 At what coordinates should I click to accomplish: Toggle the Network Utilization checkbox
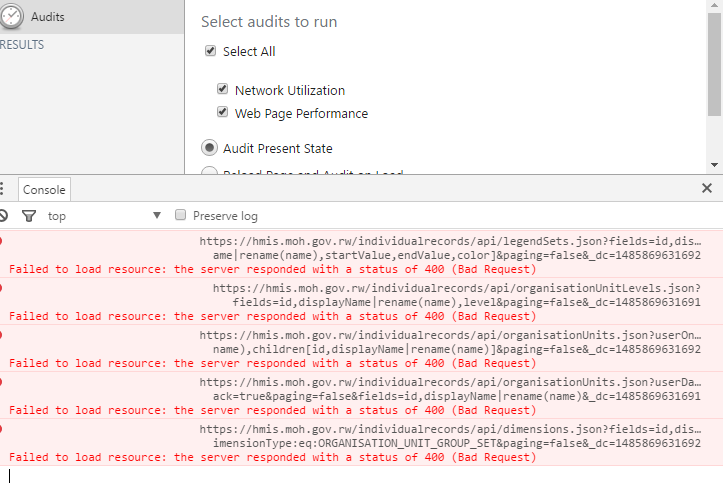[223, 90]
